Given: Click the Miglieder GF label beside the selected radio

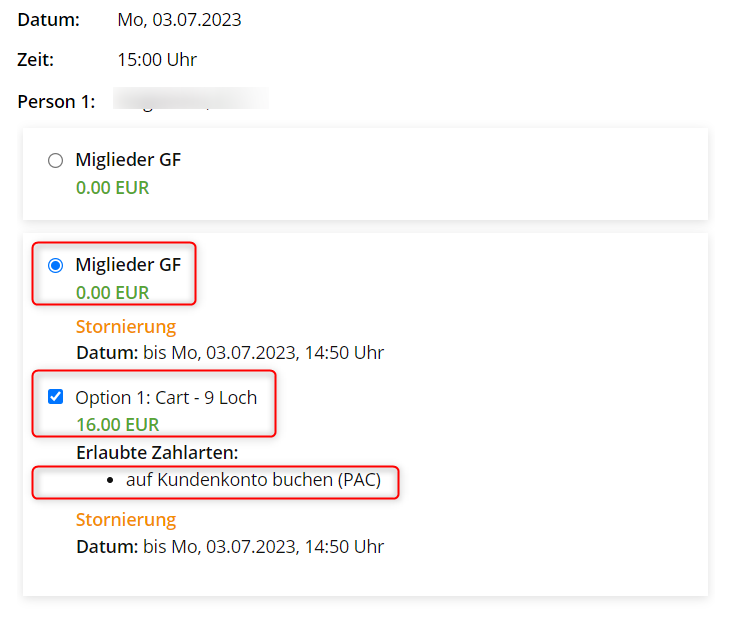Looking at the screenshot, I should [128, 265].
